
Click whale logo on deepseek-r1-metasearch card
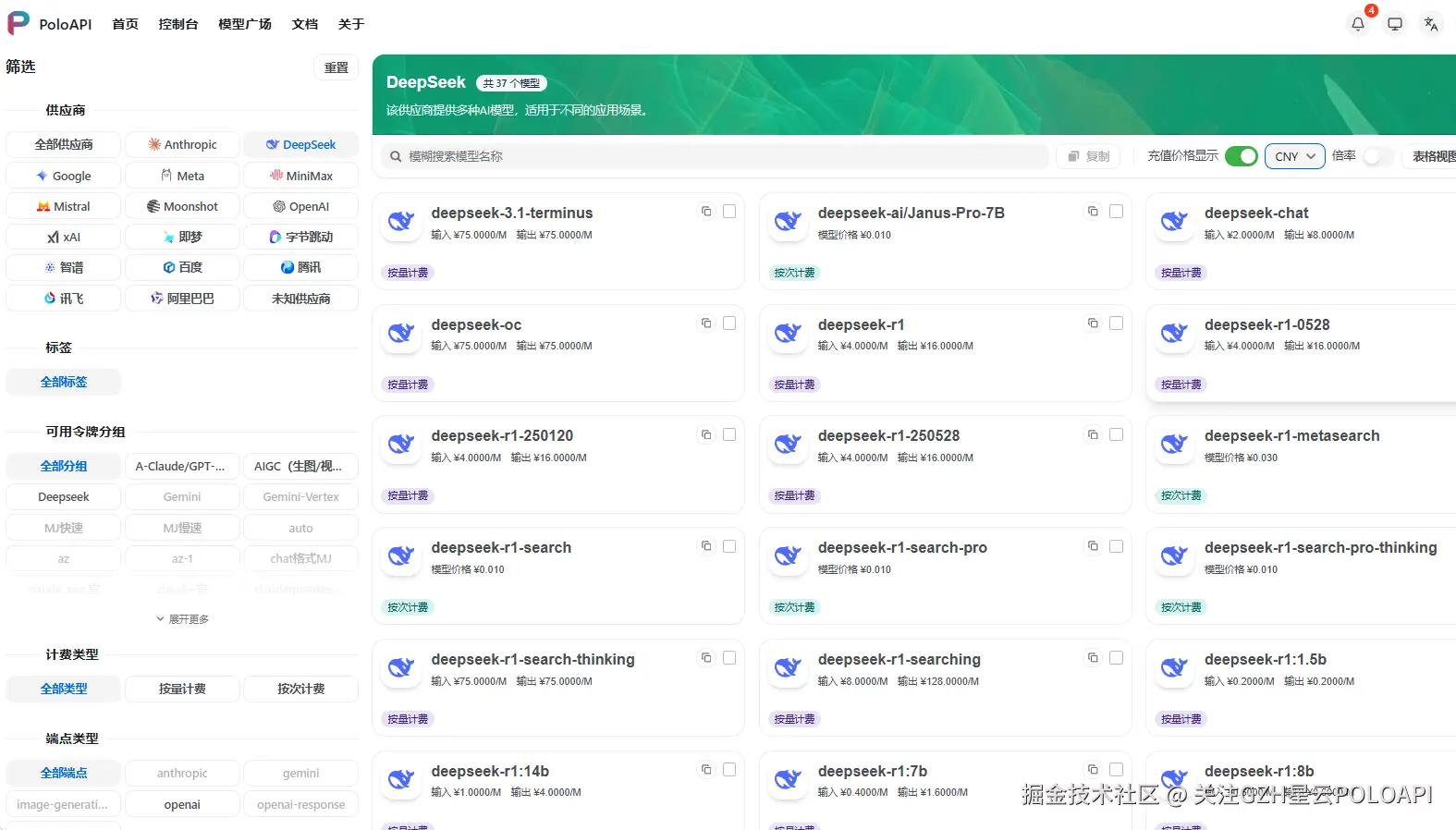(x=1174, y=445)
